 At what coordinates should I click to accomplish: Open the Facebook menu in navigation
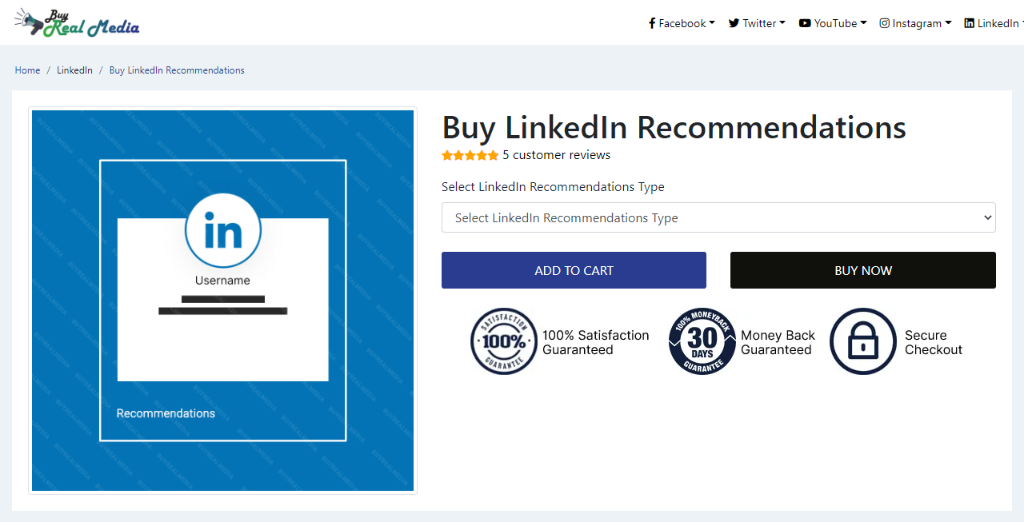(x=681, y=23)
